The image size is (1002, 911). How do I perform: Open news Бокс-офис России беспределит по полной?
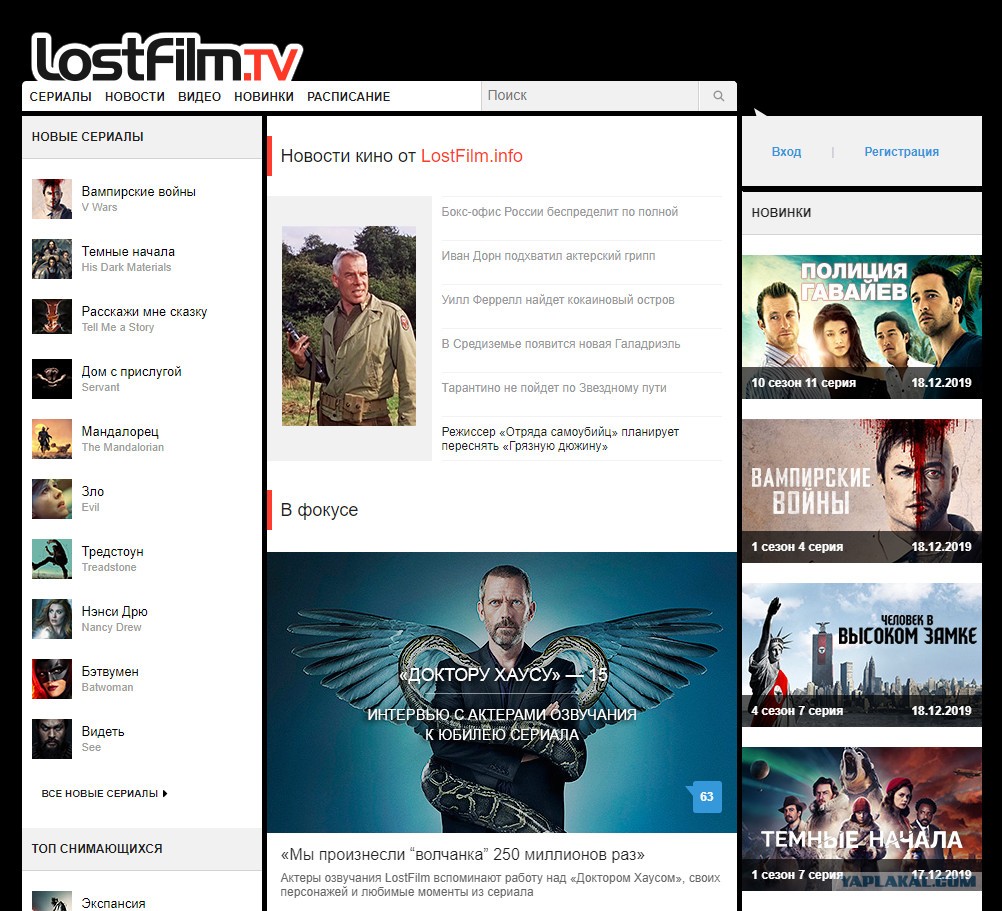point(560,211)
